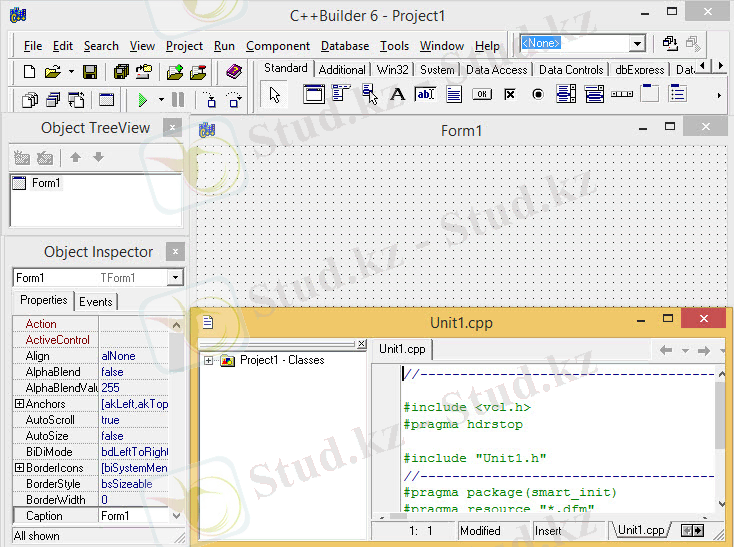Select the arrow pointer tool in palette
The height and width of the screenshot is (547, 734).
click(276, 95)
